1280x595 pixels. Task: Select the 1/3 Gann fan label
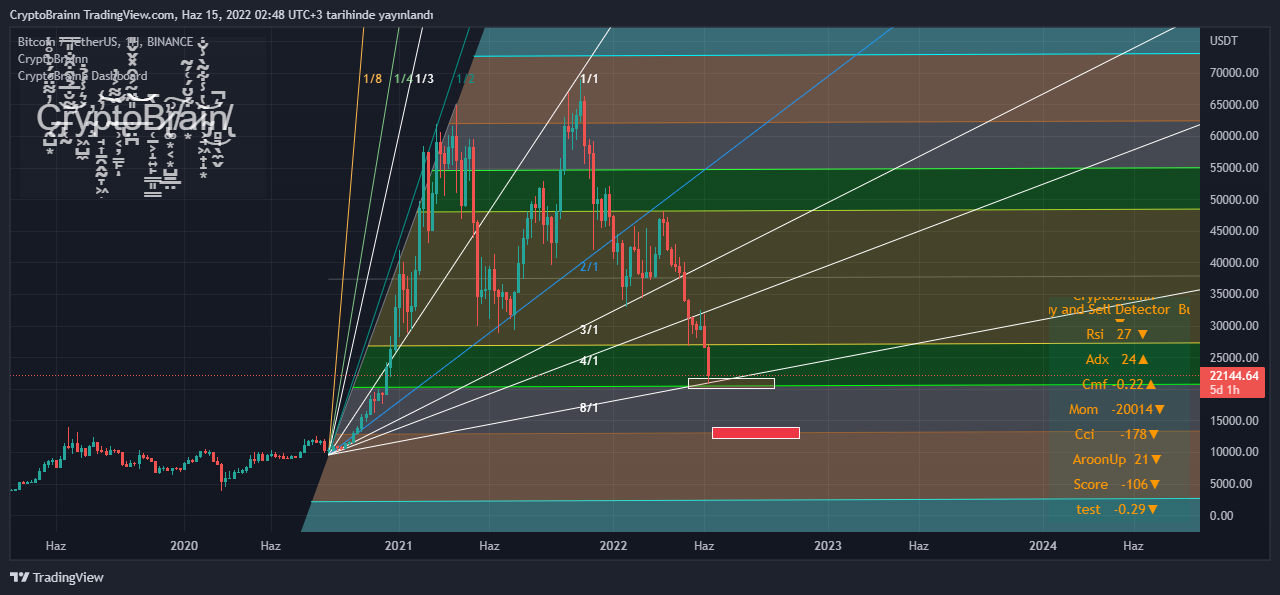click(424, 78)
